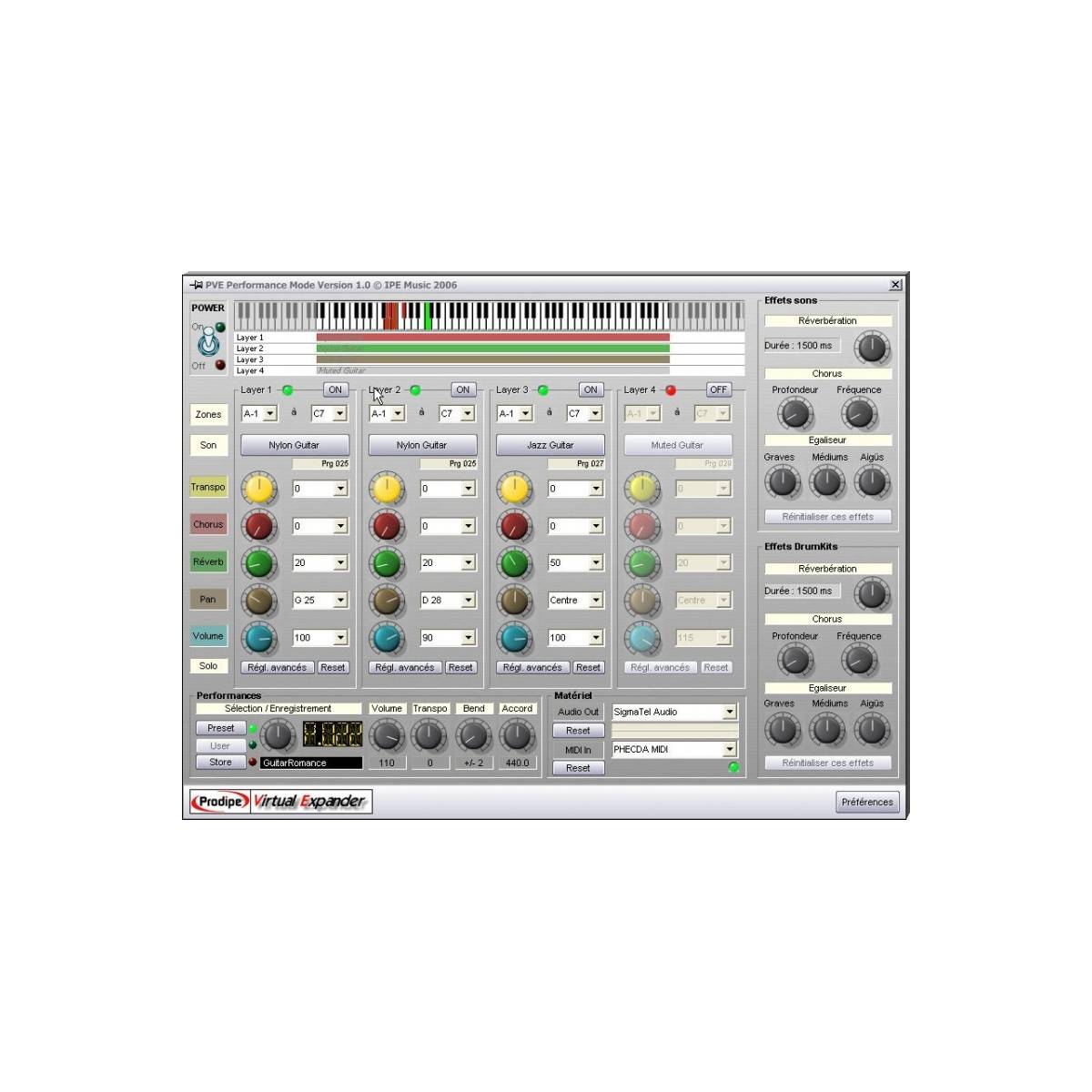The height and width of the screenshot is (1092, 1092).
Task: Click Layer 1 yellow transpose knob
Action: (x=259, y=489)
